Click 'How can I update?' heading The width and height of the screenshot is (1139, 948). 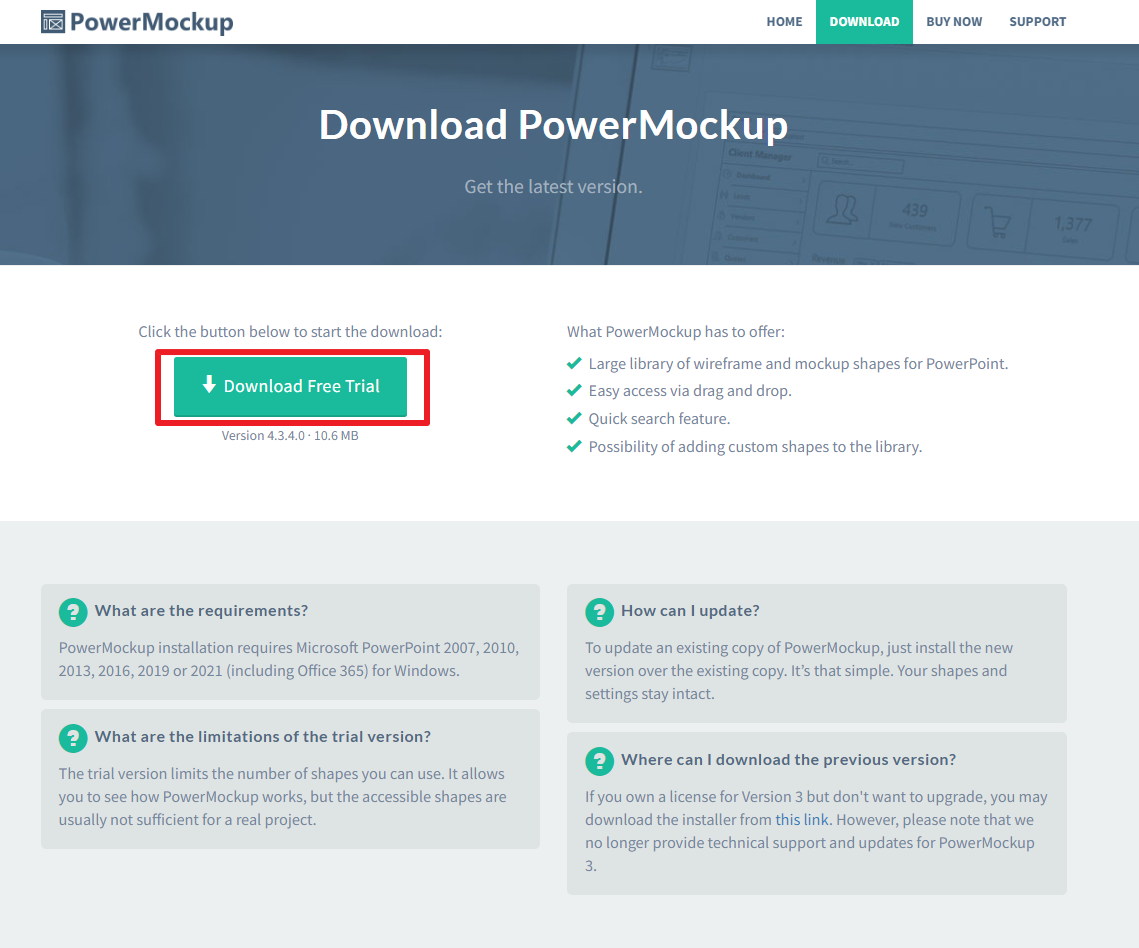690,611
